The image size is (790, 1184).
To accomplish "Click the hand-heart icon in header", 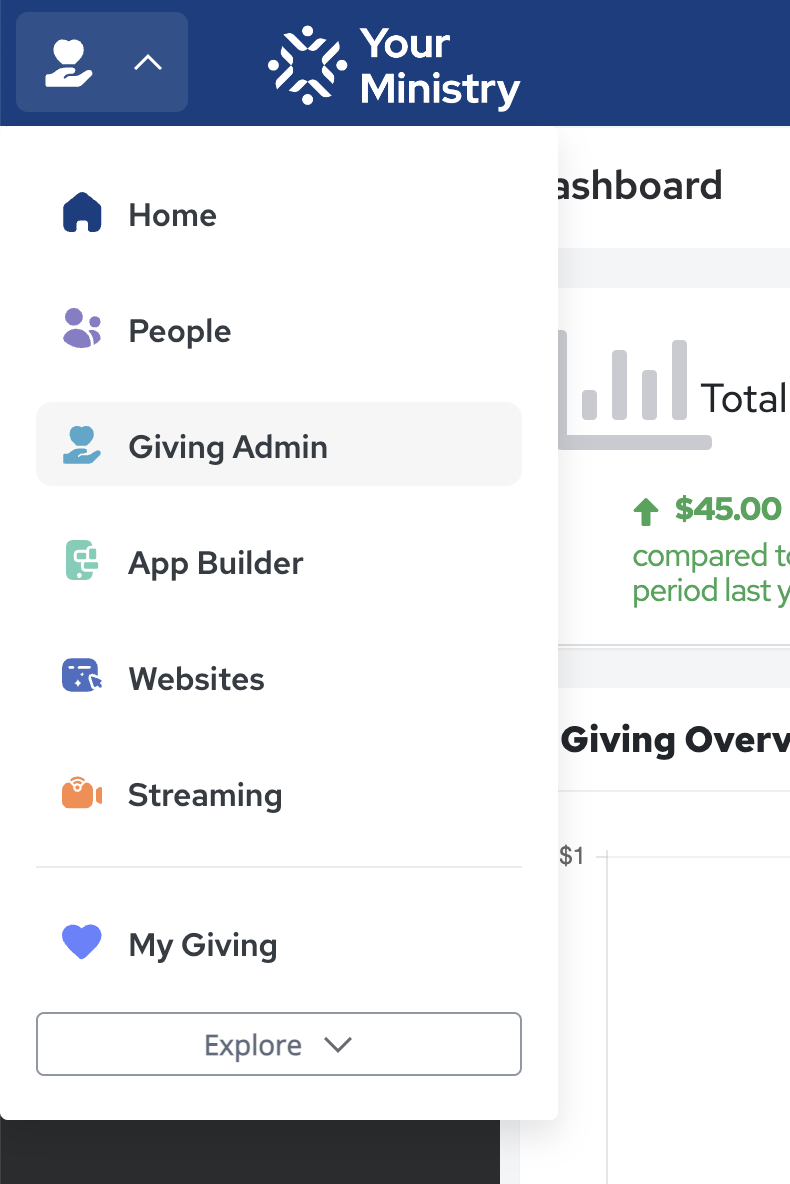I will point(69,62).
